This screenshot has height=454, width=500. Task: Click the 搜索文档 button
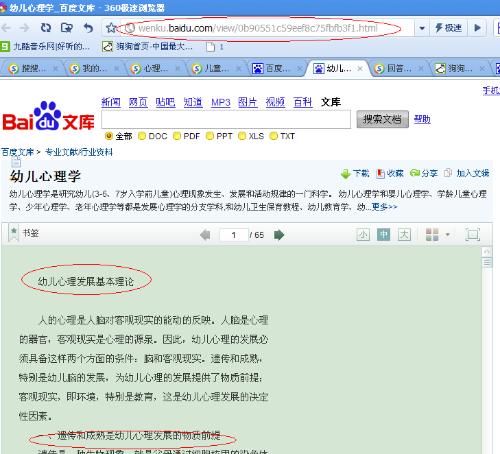pyautogui.click(x=383, y=119)
